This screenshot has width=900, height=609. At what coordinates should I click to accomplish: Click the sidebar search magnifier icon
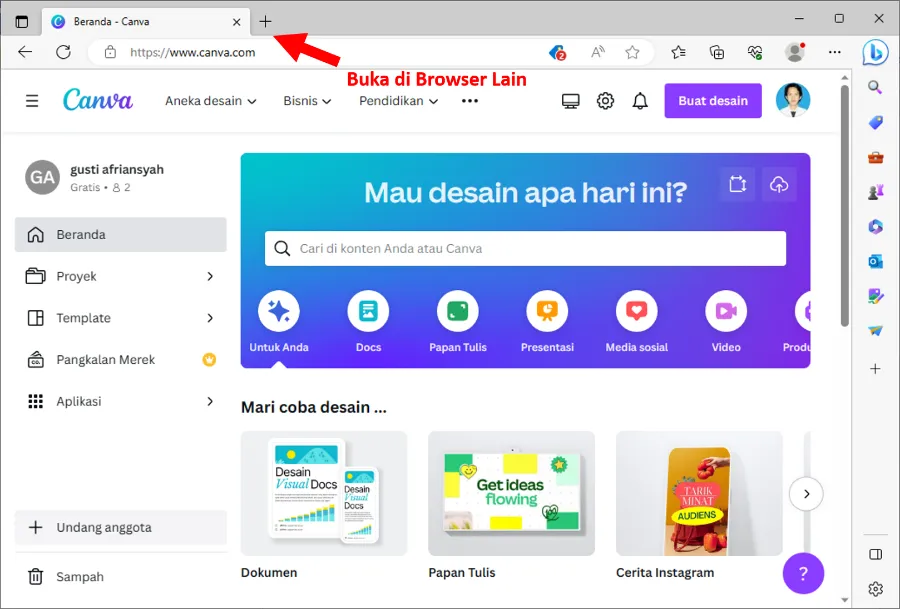click(875, 87)
